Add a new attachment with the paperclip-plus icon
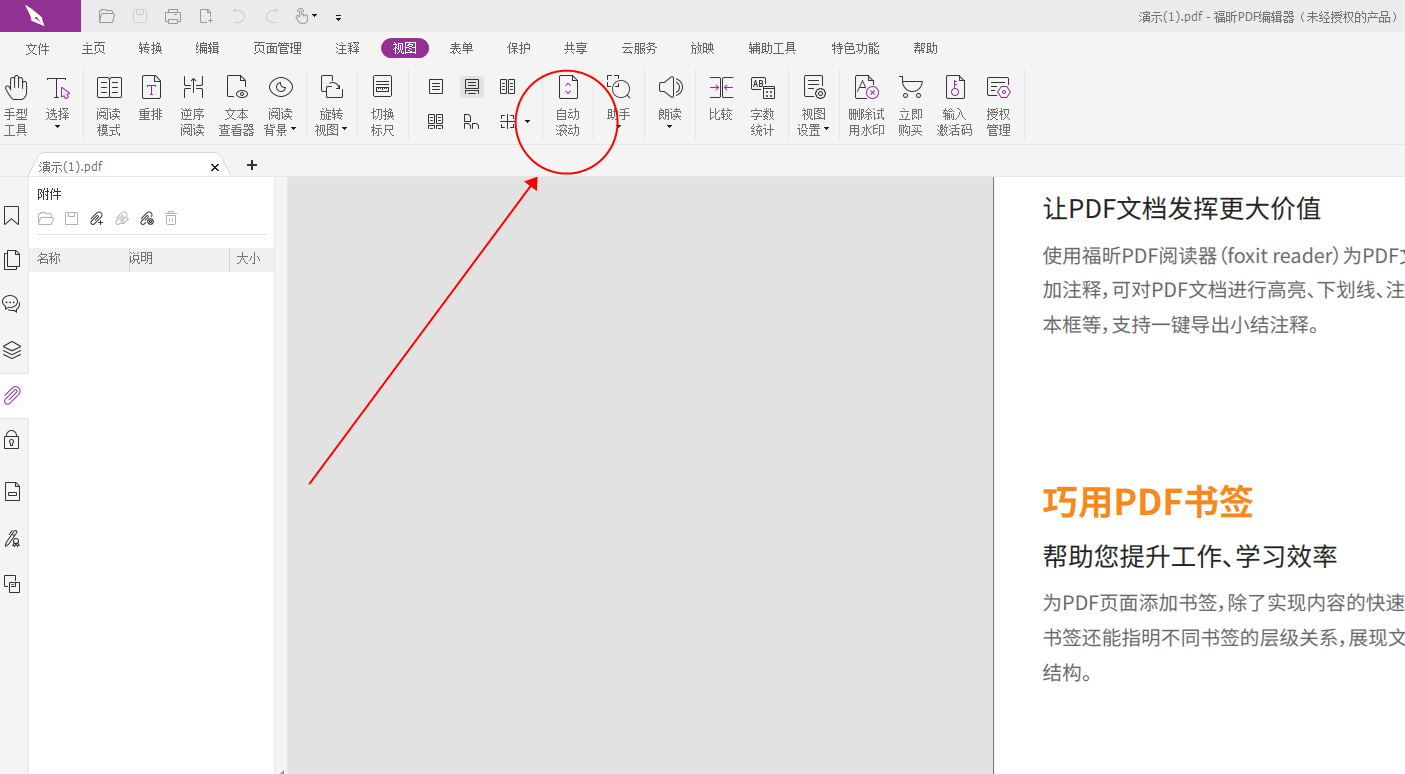Viewport: 1405px width, 774px height. click(96, 218)
